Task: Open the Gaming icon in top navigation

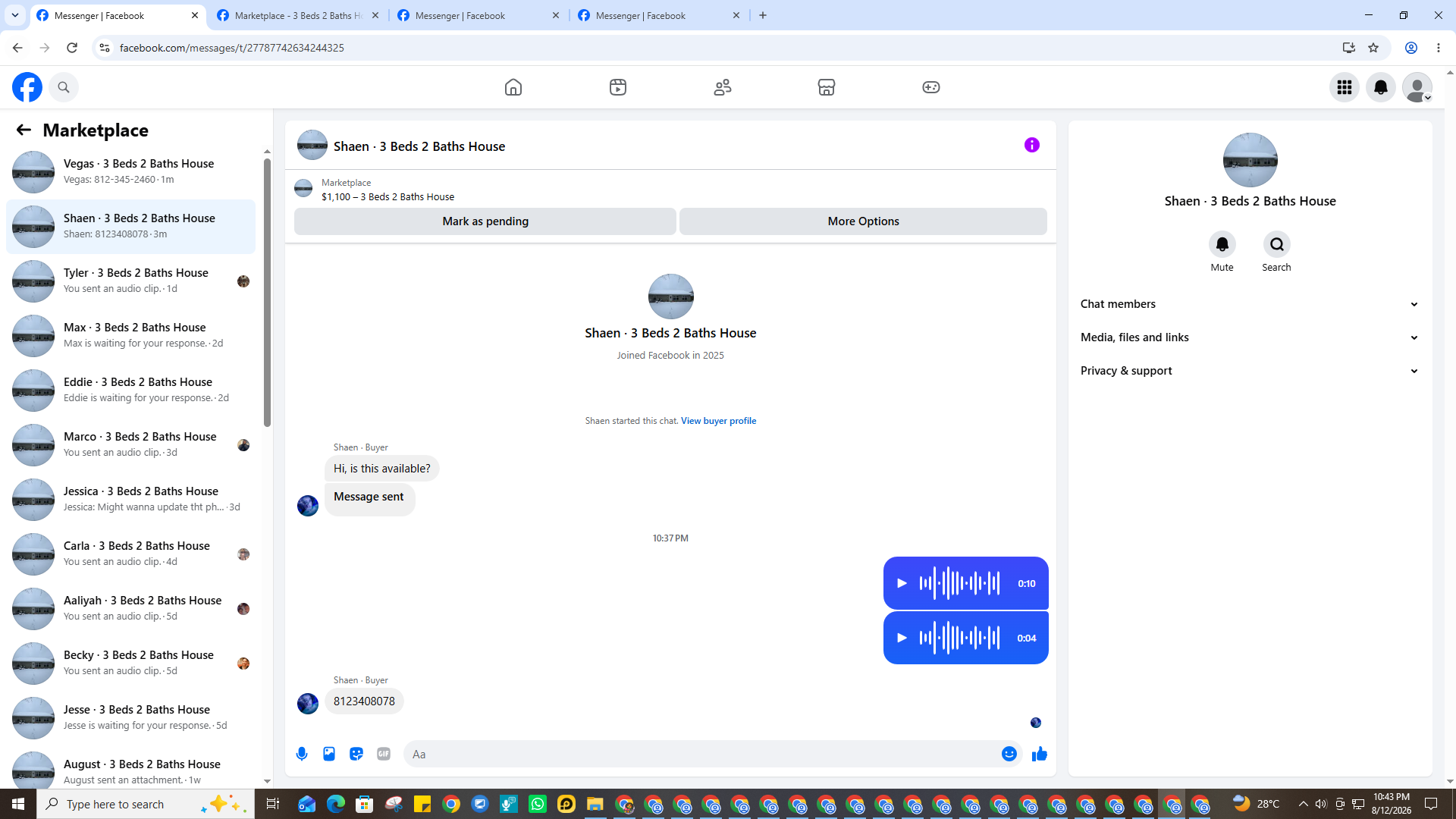Action: coord(931,87)
